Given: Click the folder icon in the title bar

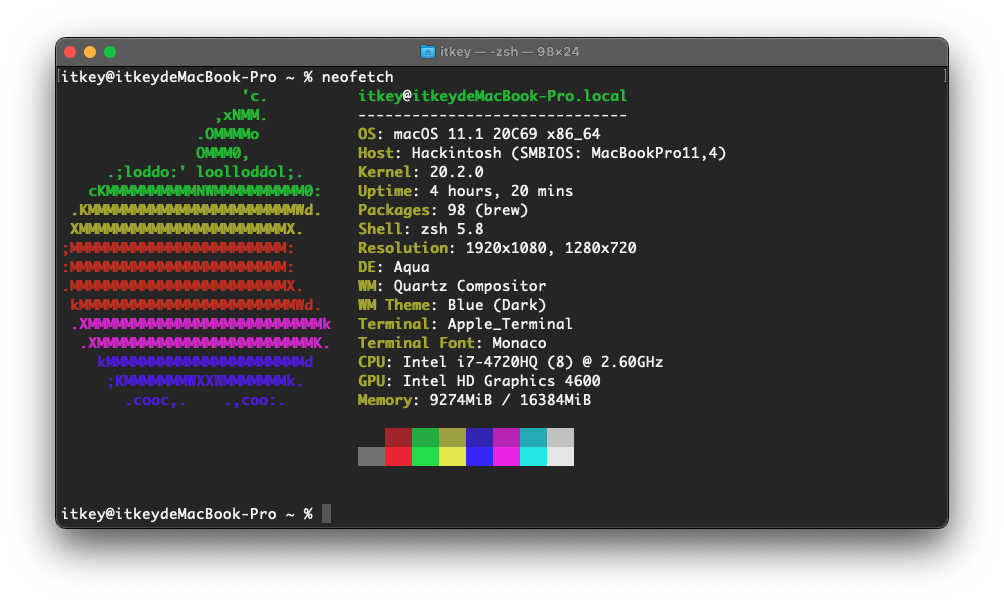Looking at the screenshot, I should 427,52.
